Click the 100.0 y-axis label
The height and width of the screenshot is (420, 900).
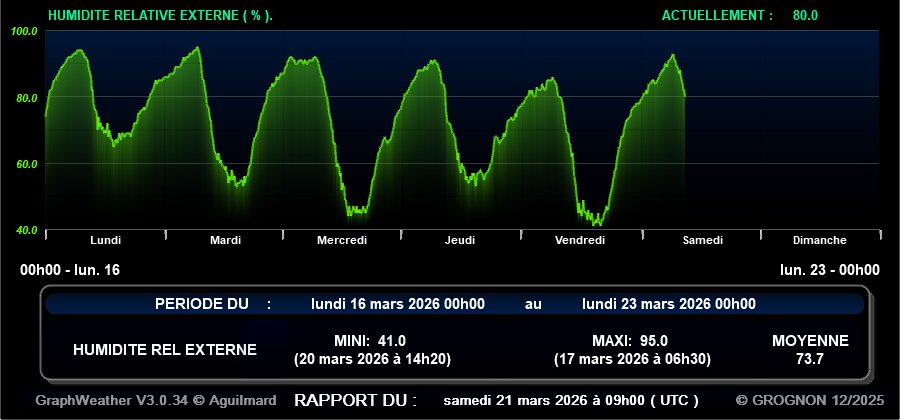24,32
